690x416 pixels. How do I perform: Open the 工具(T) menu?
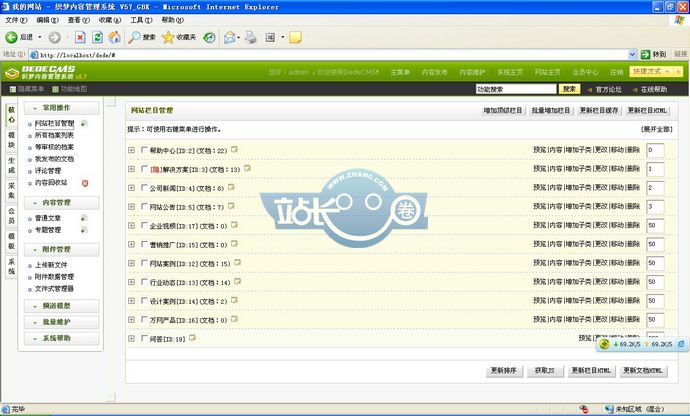point(141,20)
